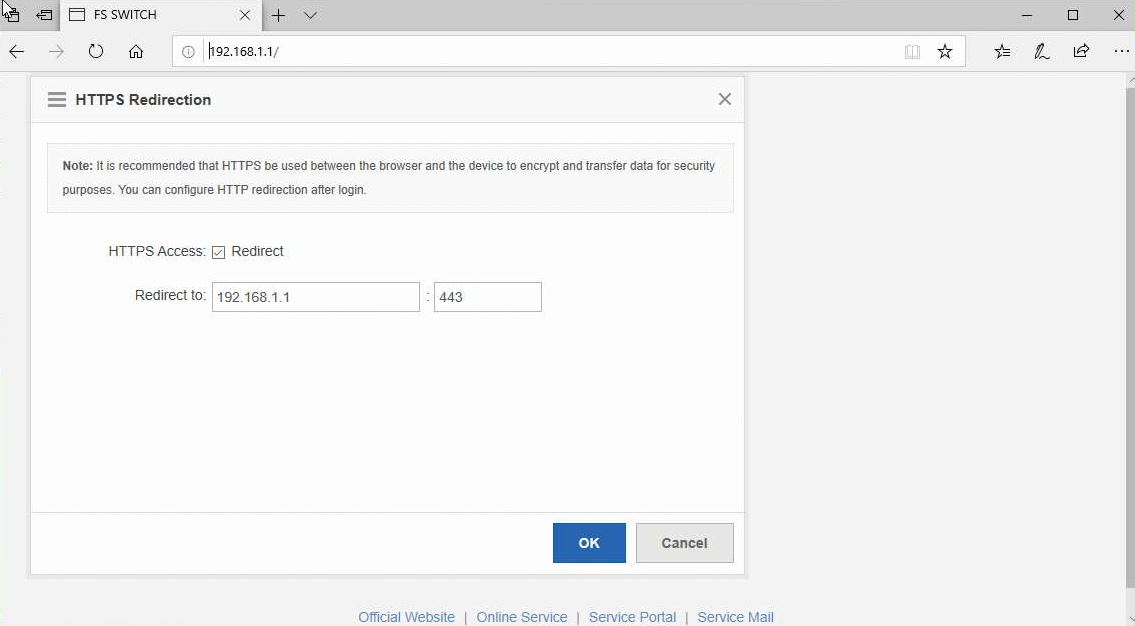
Task: Open the Online Service link
Action: click(x=522, y=617)
